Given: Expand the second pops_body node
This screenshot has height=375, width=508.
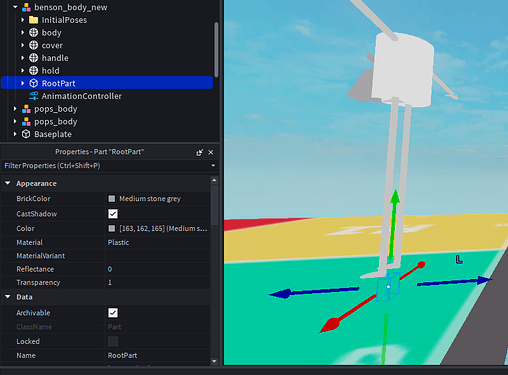Looking at the screenshot, I should (x=15, y=121).
